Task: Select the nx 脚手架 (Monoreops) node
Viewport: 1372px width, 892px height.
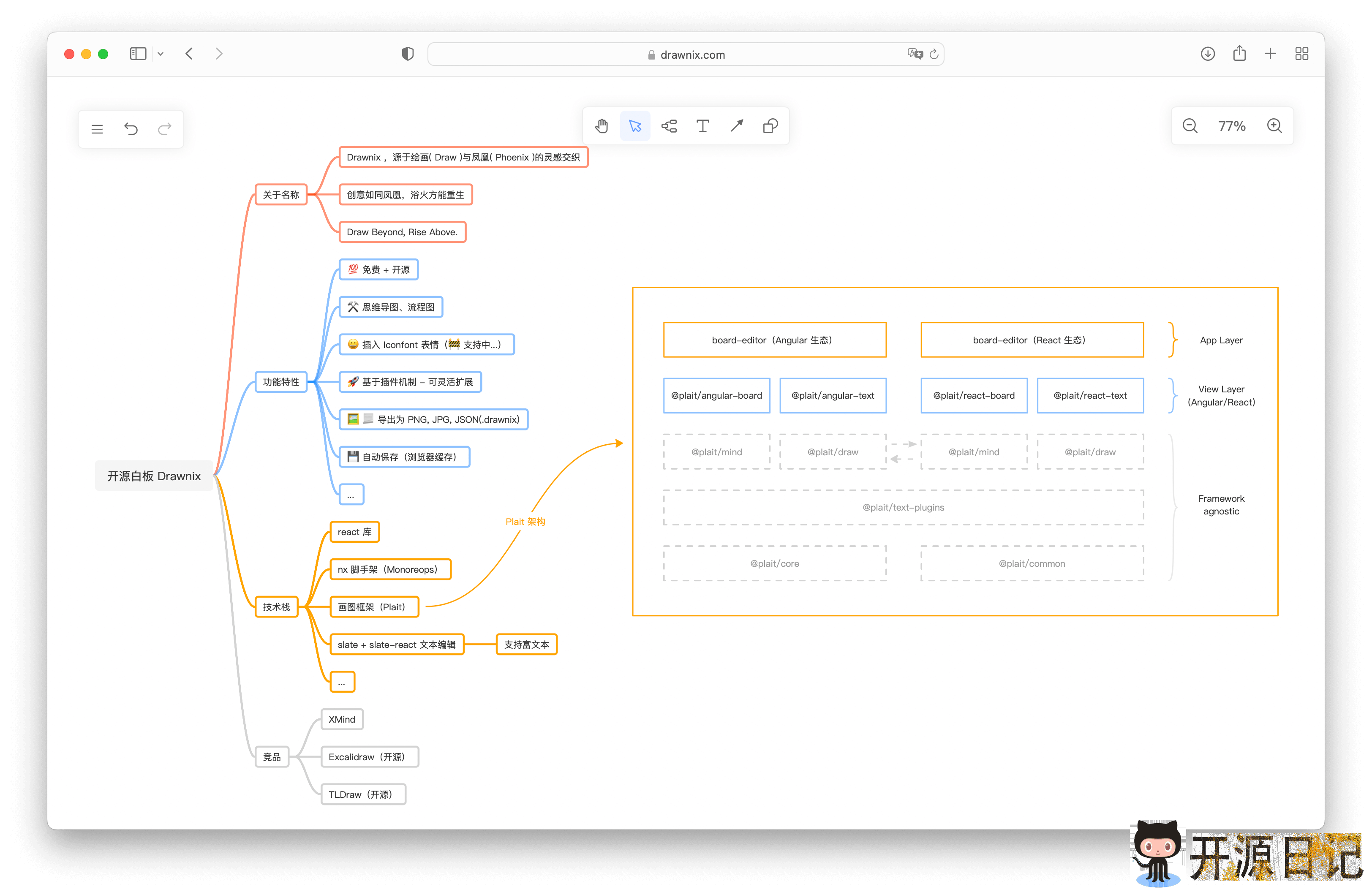Action: click(x=390, y=569)
